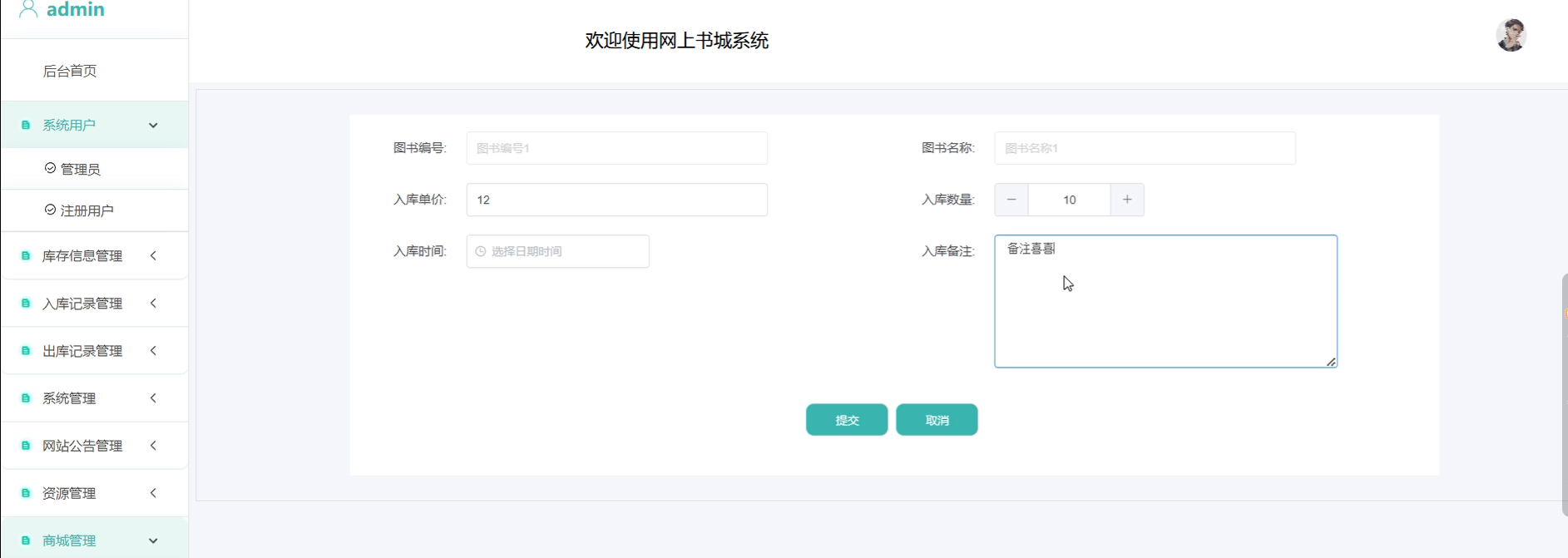Click the clock icon in 入库时间
Screen dimensions: 1568x558
[x=480, y=251]
